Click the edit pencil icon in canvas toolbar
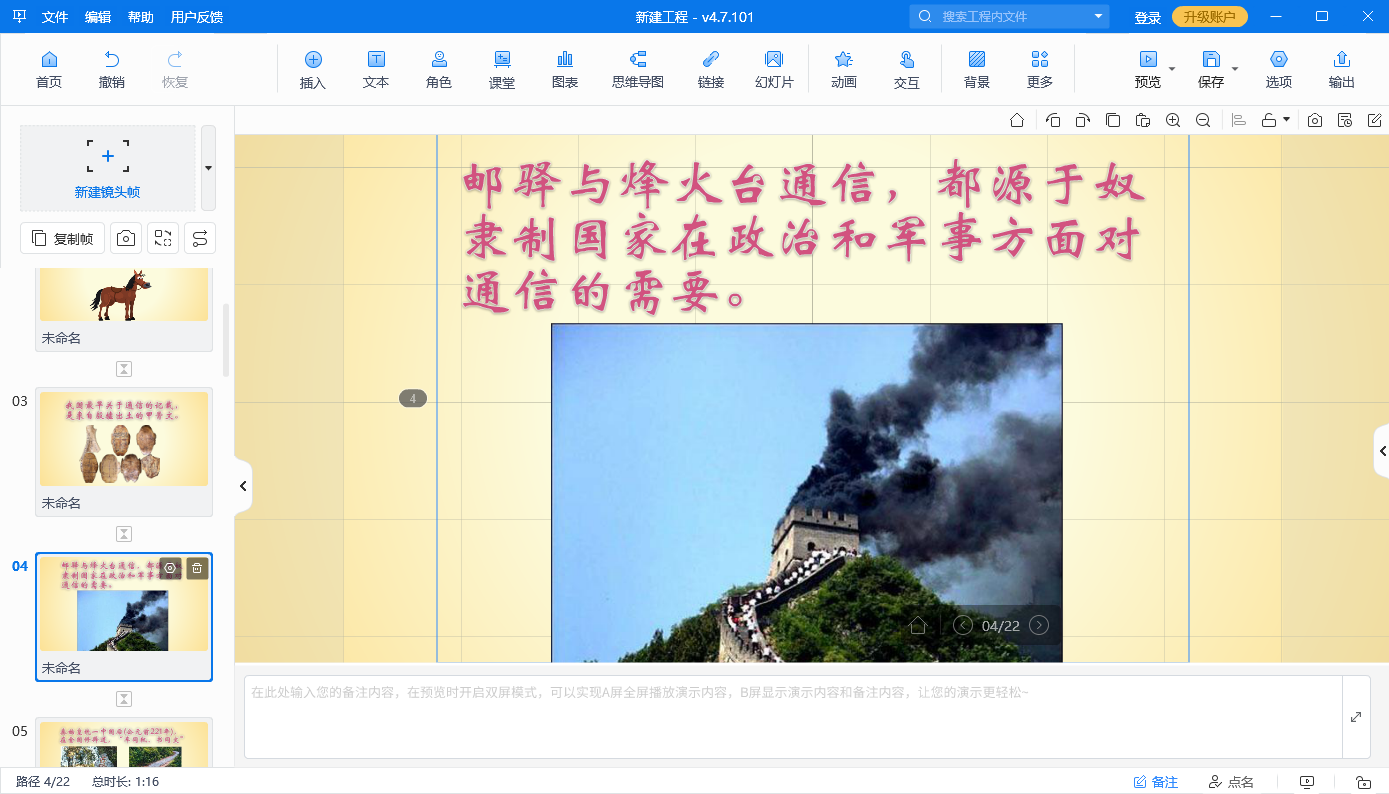 pos(1375,120)
